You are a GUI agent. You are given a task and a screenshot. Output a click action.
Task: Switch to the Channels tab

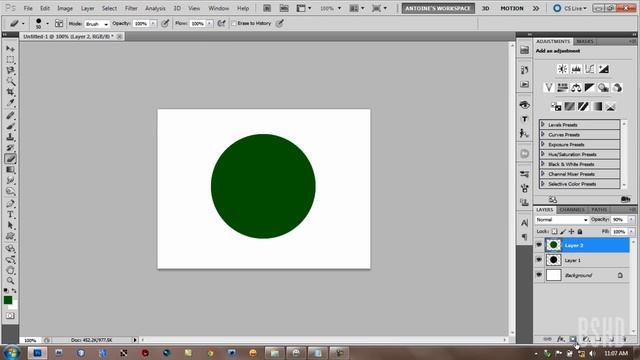tap(572, 209)
